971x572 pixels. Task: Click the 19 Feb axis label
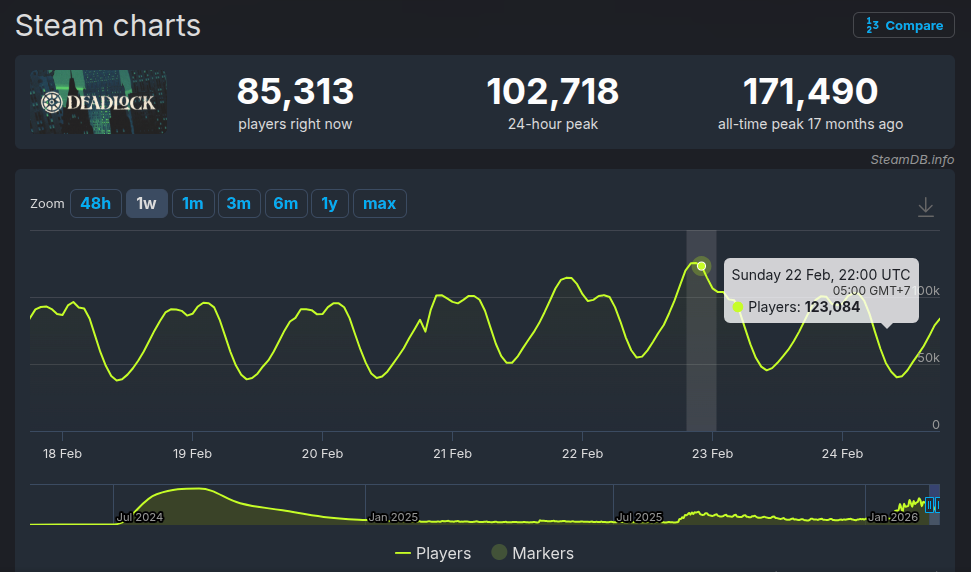192,454
